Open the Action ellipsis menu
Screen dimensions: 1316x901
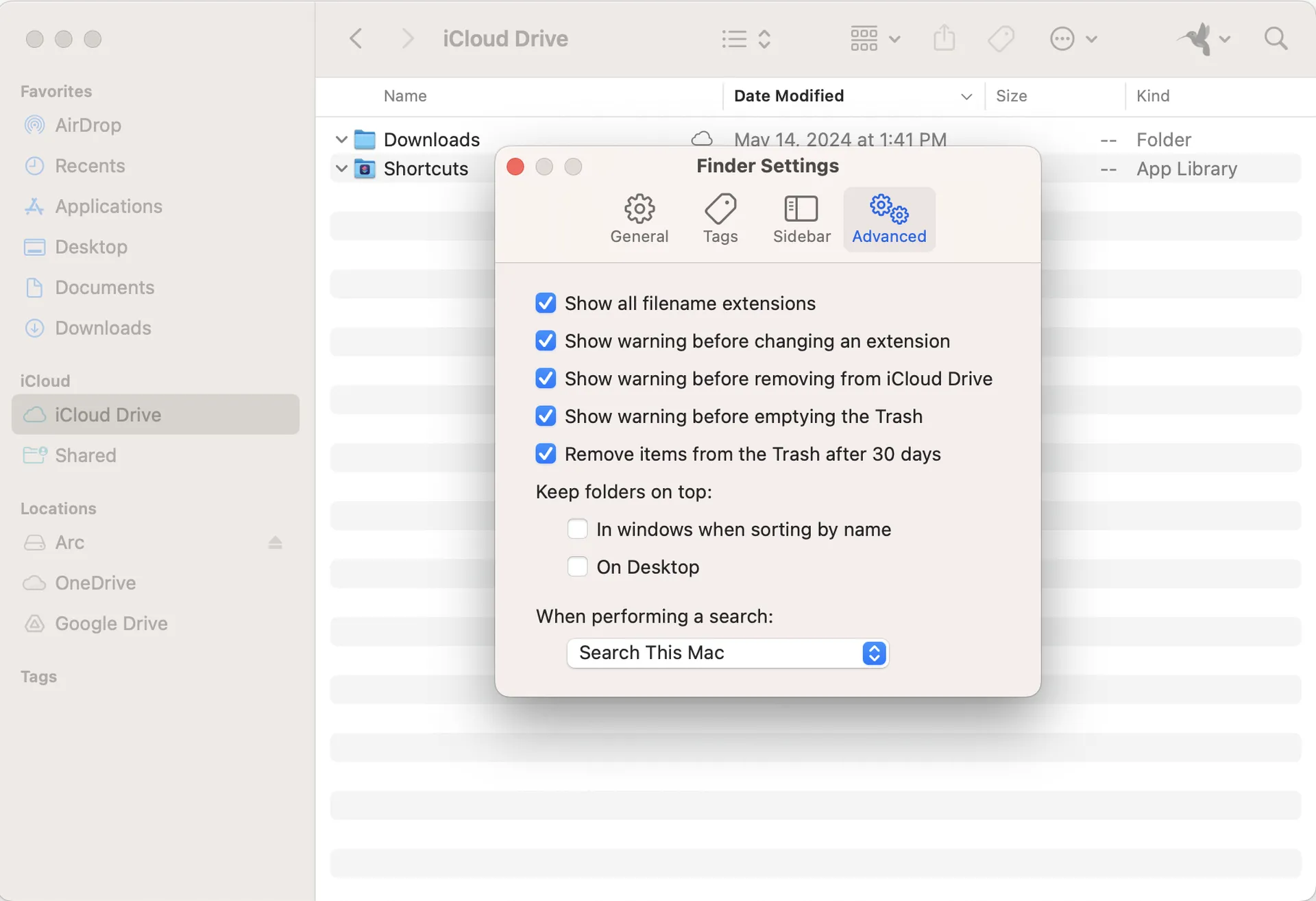click(x=1073, y=38)
